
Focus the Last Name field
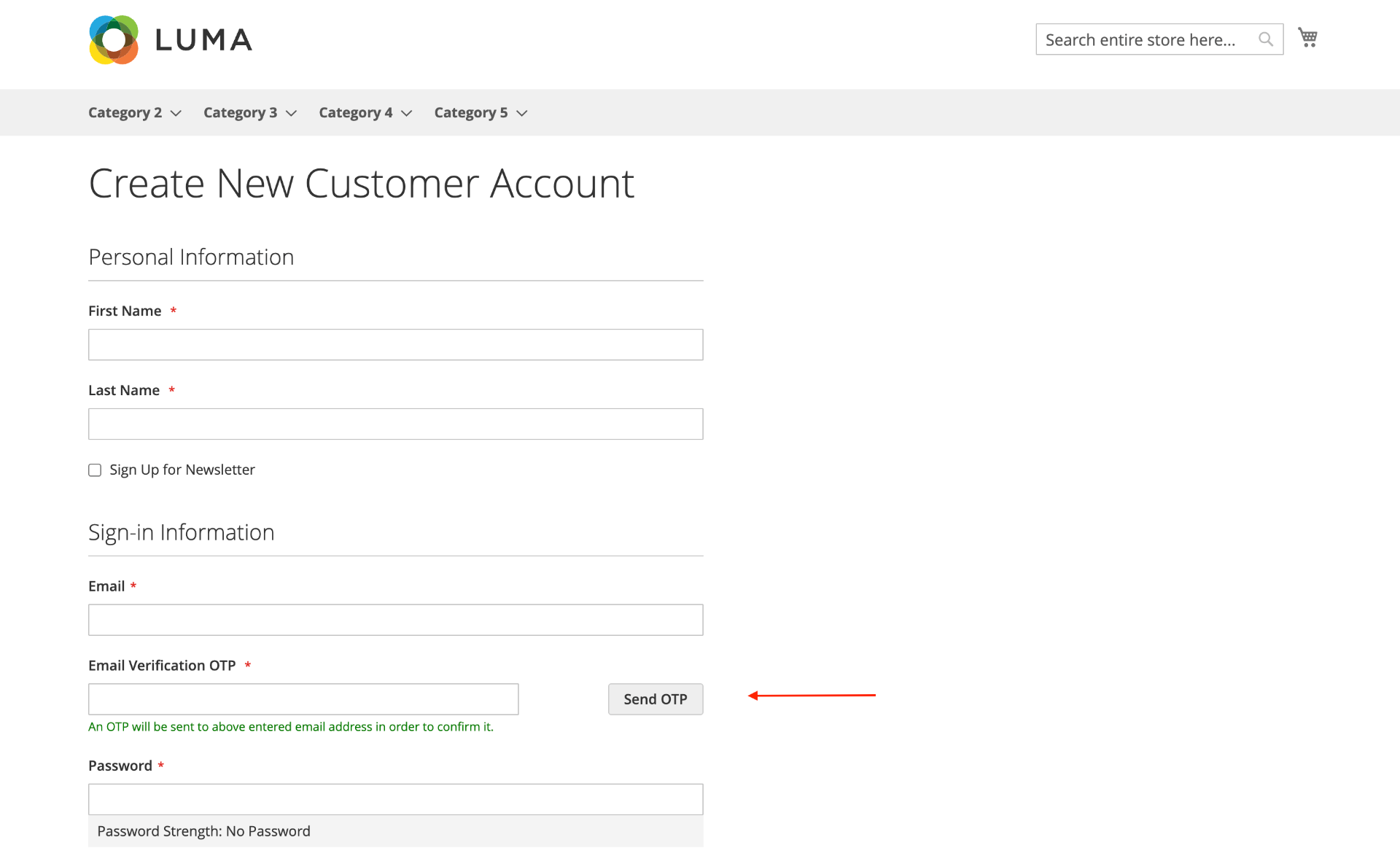(x=396, y=424)
